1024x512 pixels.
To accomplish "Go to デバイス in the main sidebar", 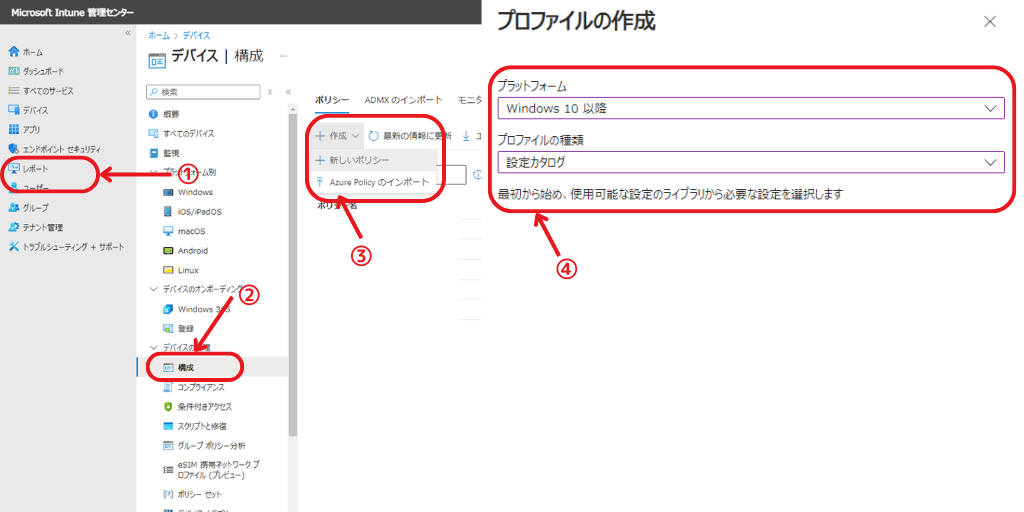I will [x=29, y=110].
